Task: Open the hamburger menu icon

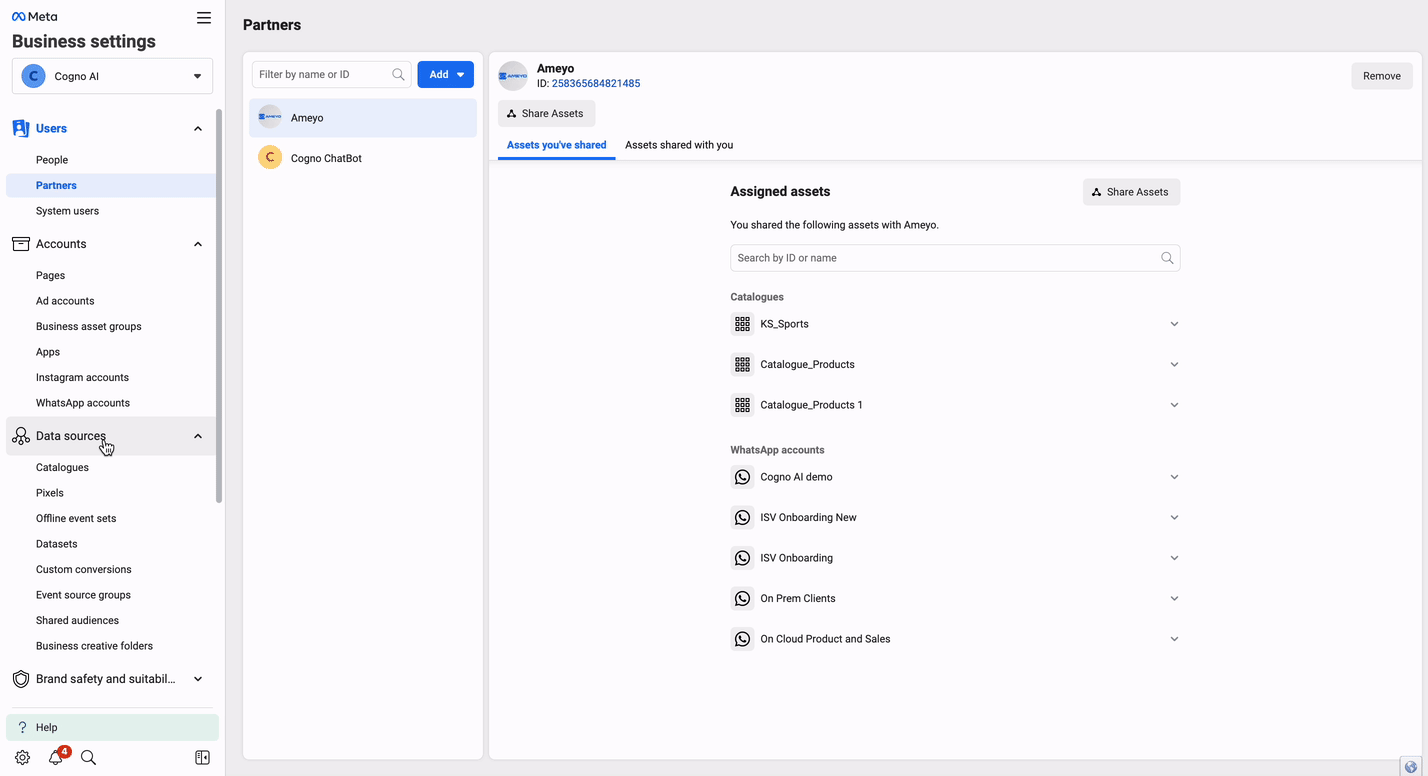Action: [x=204, y=18]
